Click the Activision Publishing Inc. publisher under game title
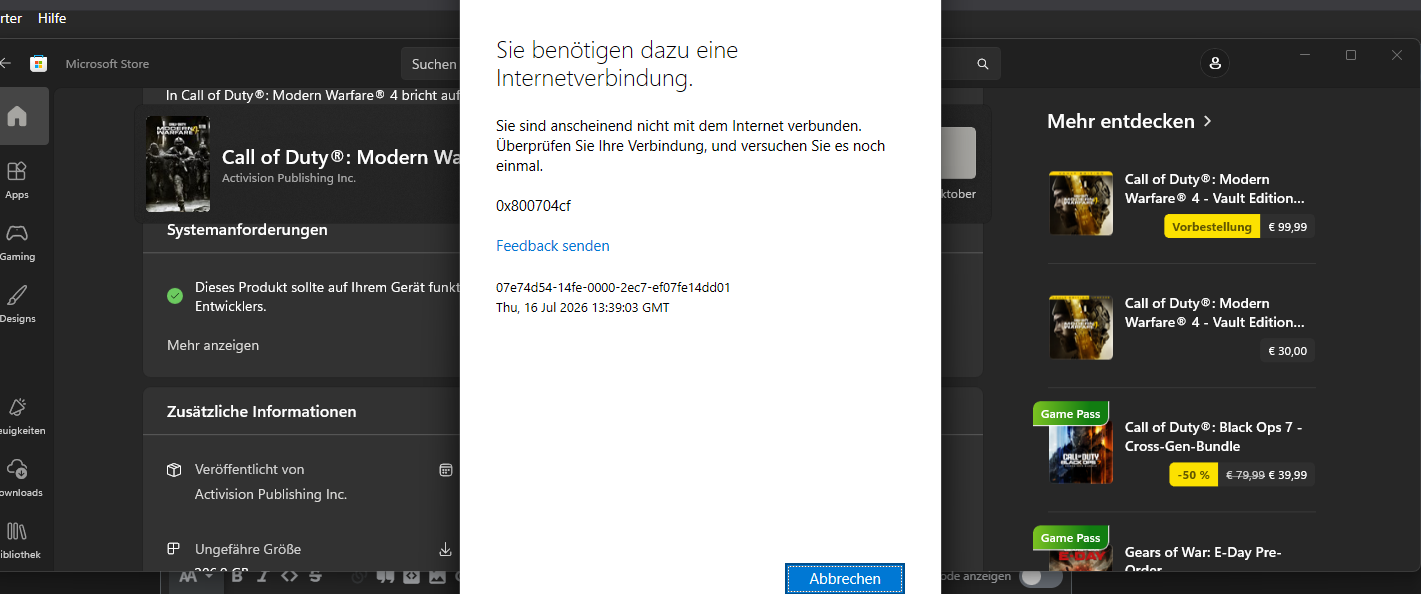 [x=289, y=178]
